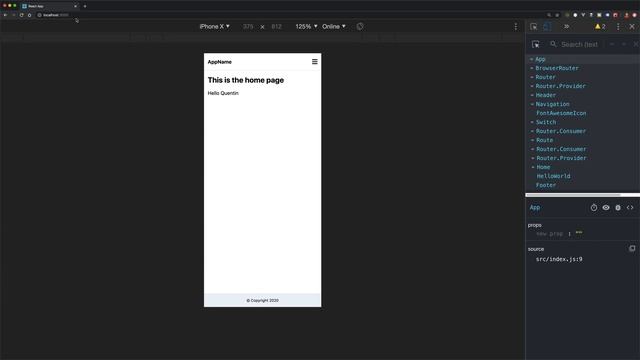This screenshot has width=640, height=360.
Task: Click the new prop entry field
Action: coord(549,234)
